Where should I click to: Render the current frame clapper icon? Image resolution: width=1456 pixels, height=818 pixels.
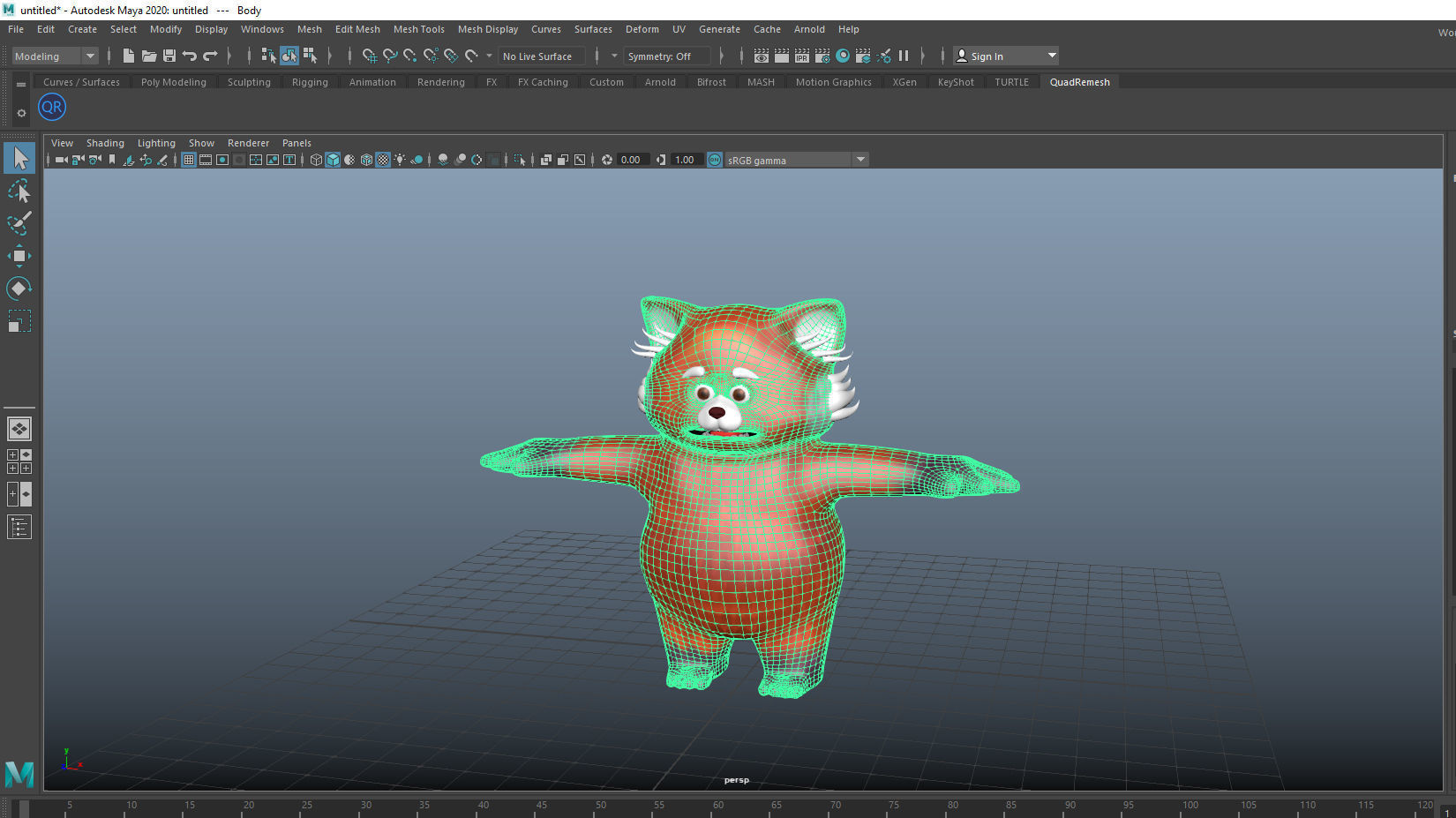(782, 56)
